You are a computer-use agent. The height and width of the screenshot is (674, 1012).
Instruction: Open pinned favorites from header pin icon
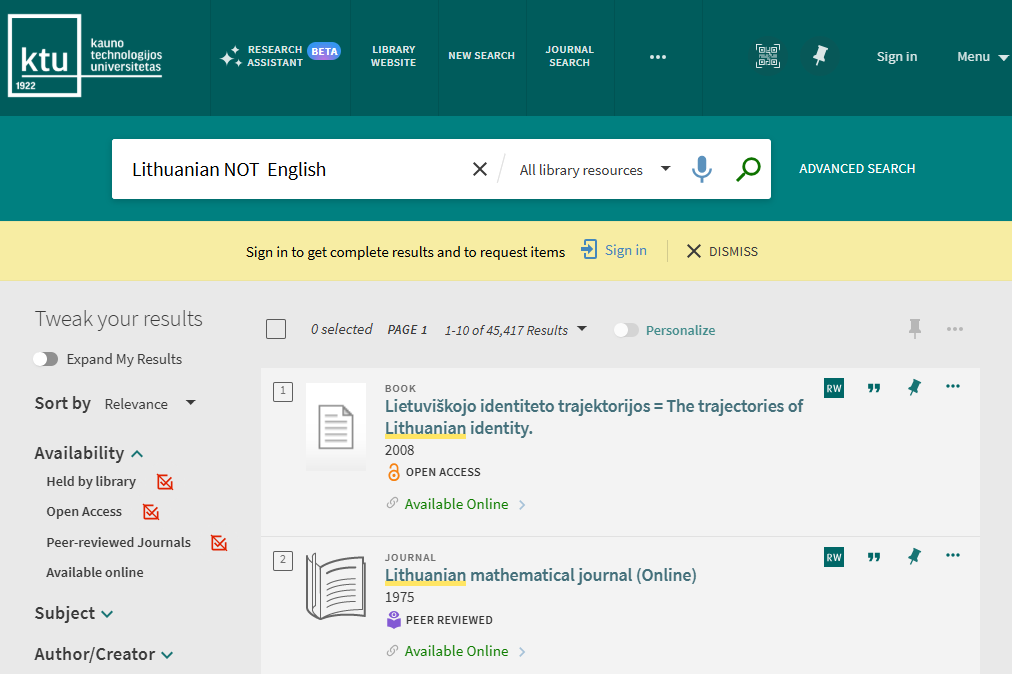(821, 57)
